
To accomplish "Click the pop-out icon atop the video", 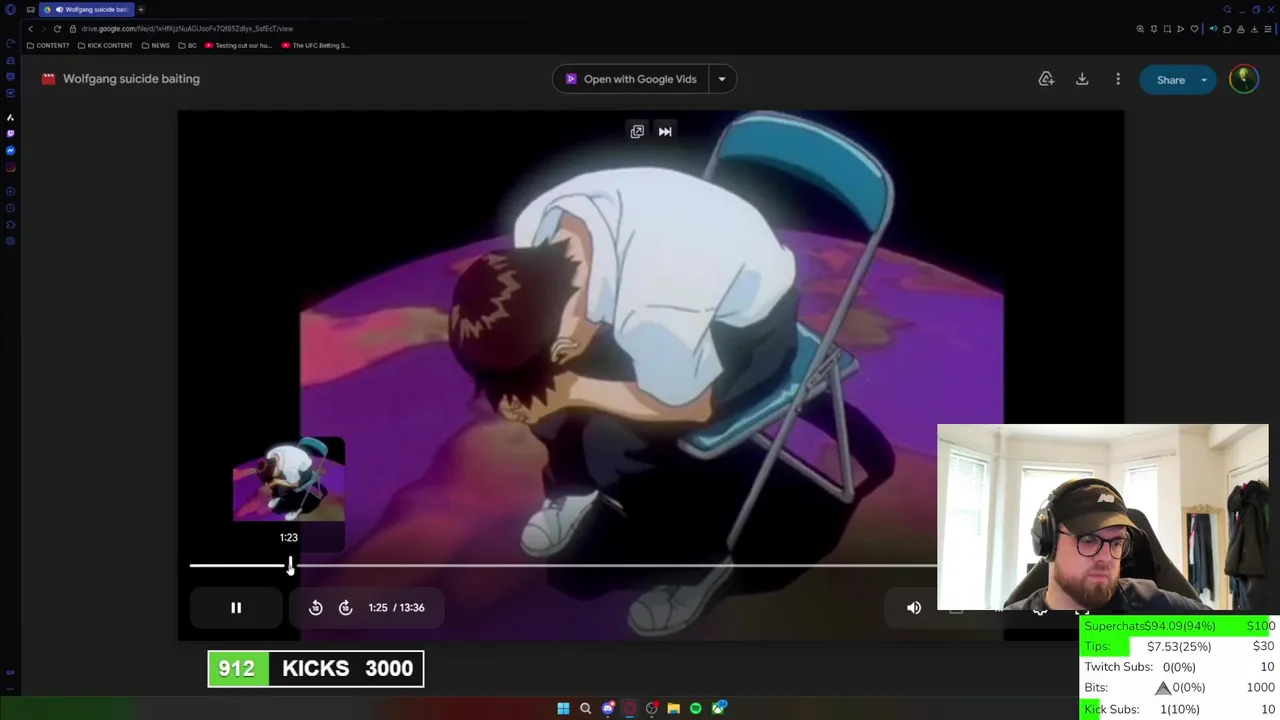I will coord(637,131).
